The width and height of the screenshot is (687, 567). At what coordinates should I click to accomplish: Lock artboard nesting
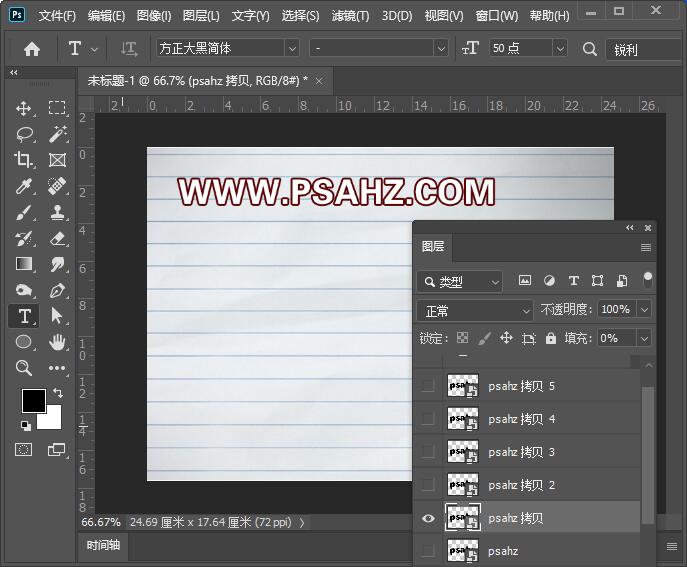coord(528,338)
